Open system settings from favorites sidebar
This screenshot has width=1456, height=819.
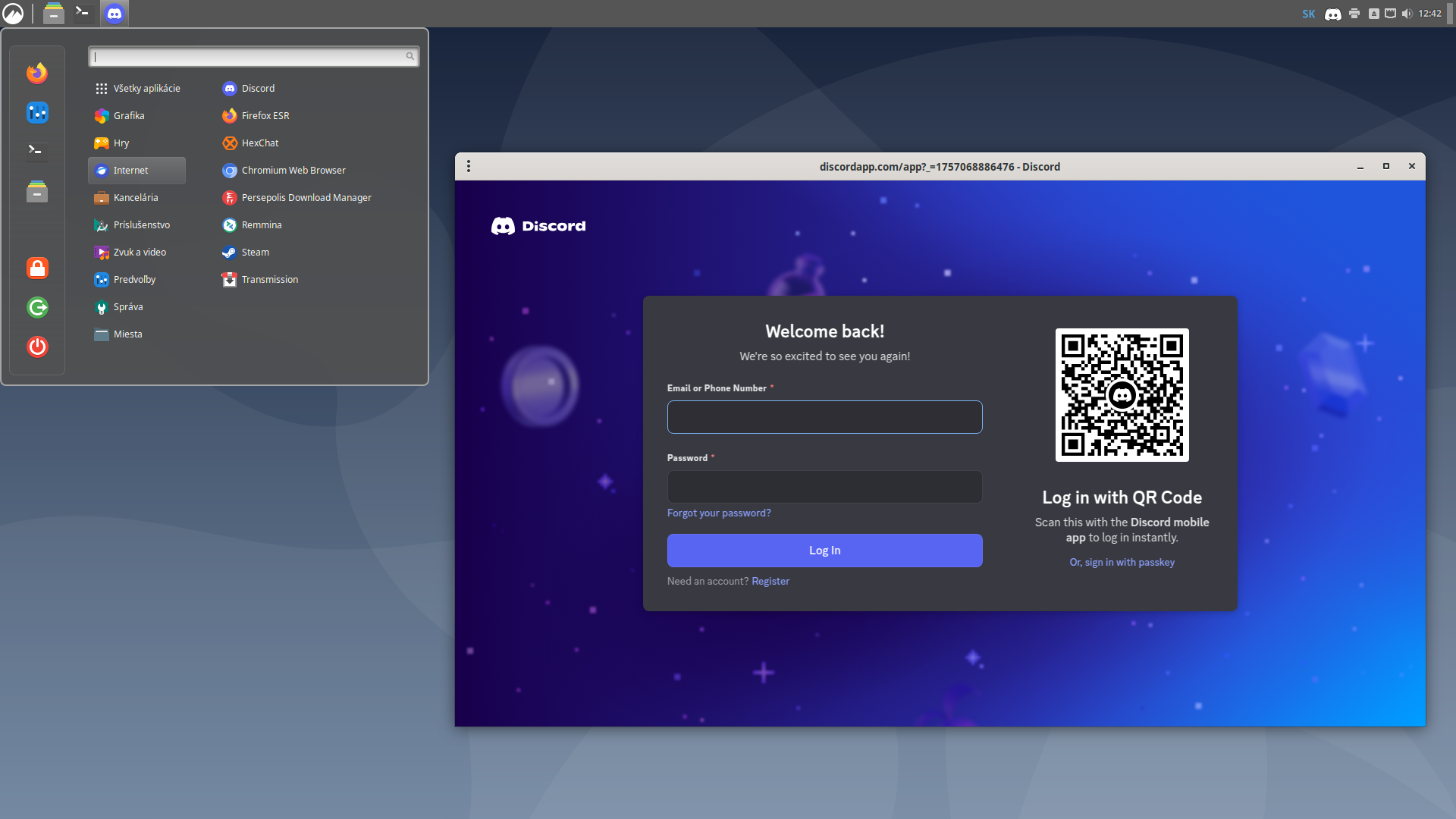coord(37,113)
